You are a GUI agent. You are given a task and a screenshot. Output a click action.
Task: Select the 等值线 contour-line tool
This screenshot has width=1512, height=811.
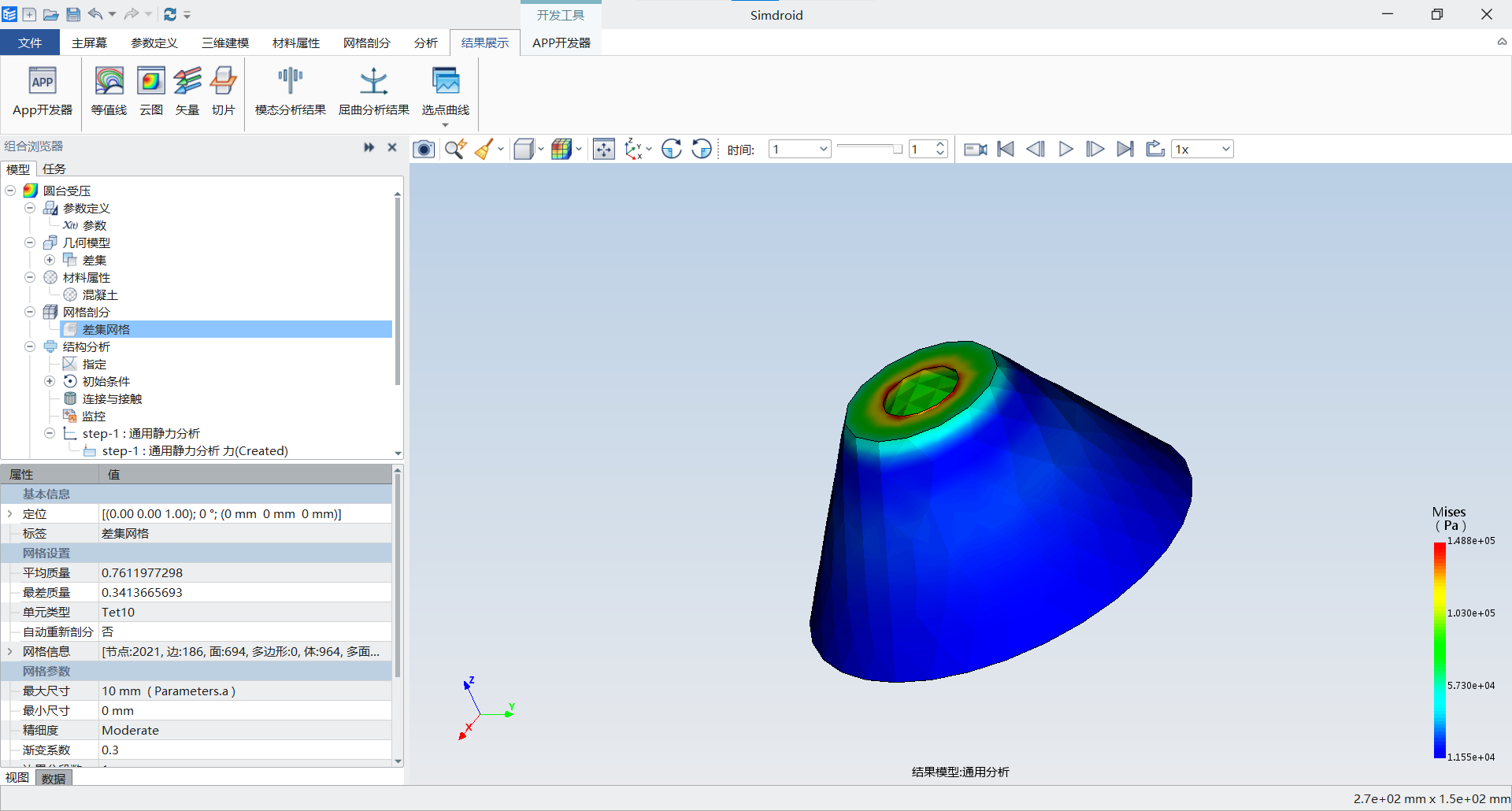(109, 91)
